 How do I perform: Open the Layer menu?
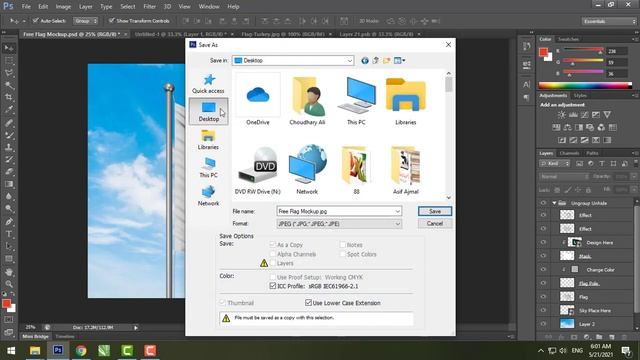85,7
